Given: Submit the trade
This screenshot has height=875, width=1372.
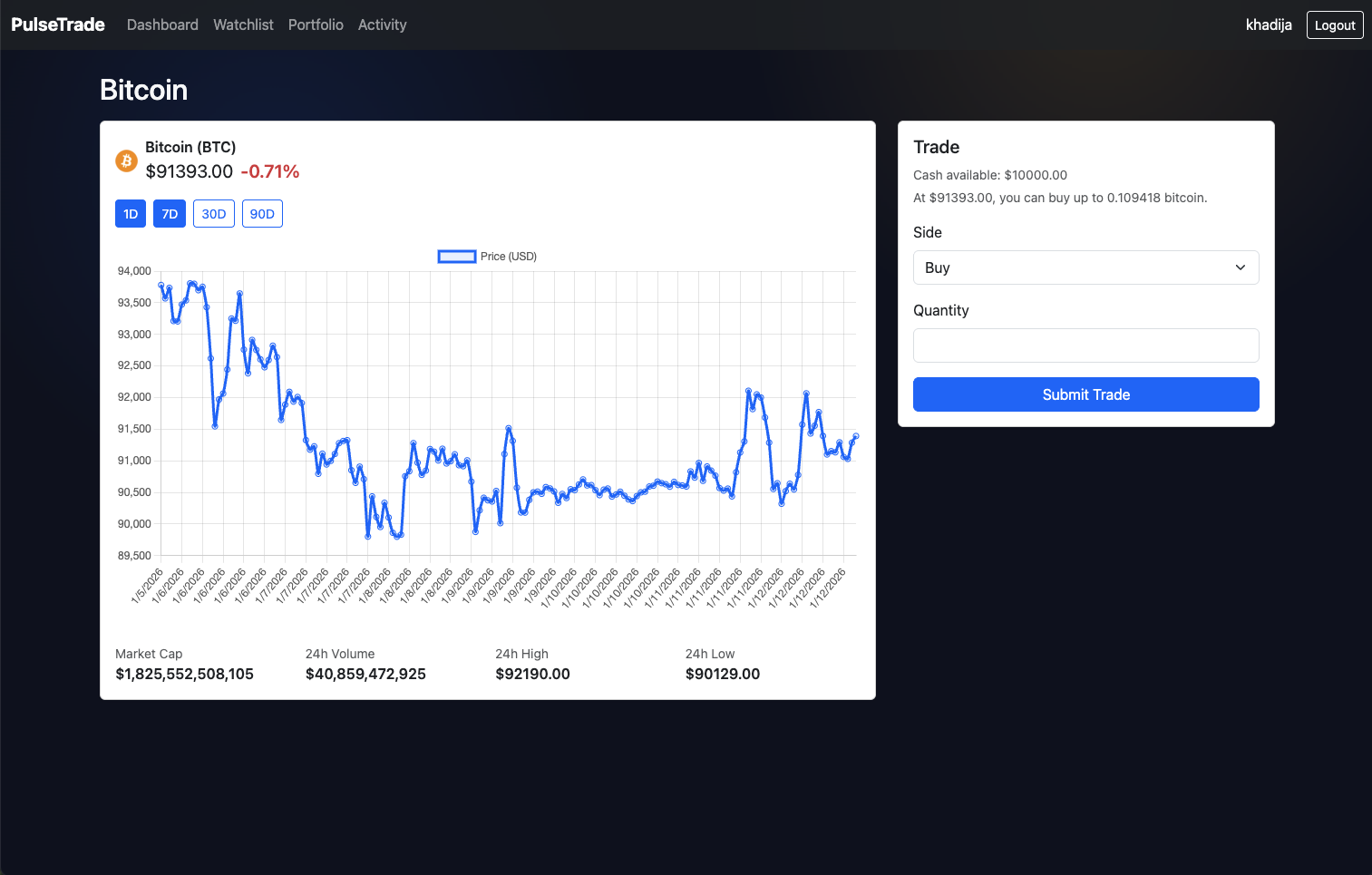Looking at the screenshot, I should 1085,394.
